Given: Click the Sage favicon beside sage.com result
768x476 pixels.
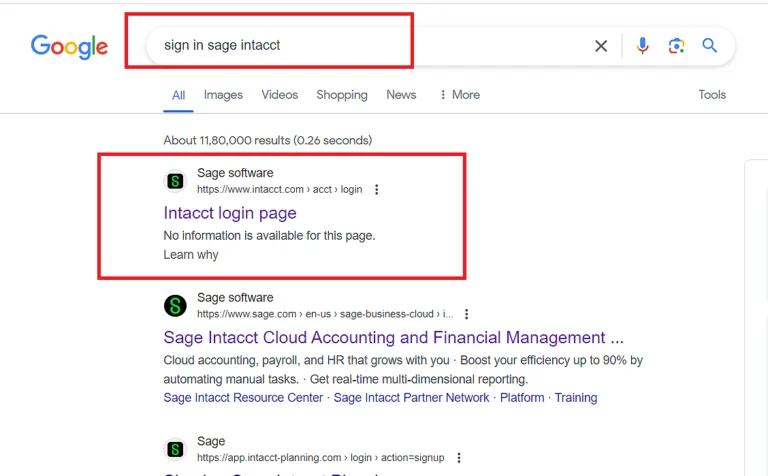Looking at the screenshot, I should pos(175,306).
